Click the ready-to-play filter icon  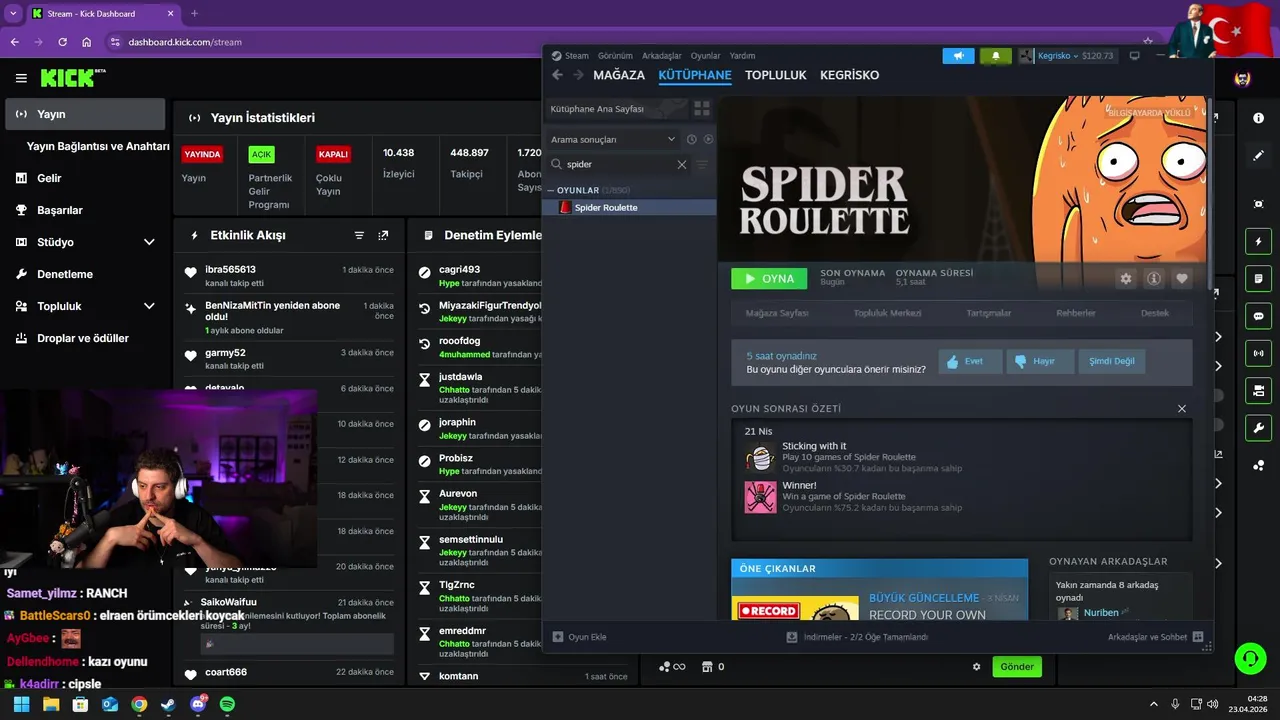click(708, 139)
